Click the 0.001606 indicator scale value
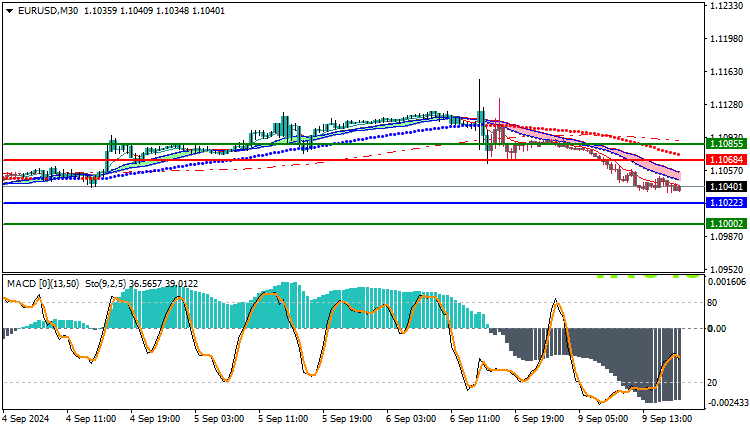This screenshot has width=750, height=430. (x=727, y=282)
